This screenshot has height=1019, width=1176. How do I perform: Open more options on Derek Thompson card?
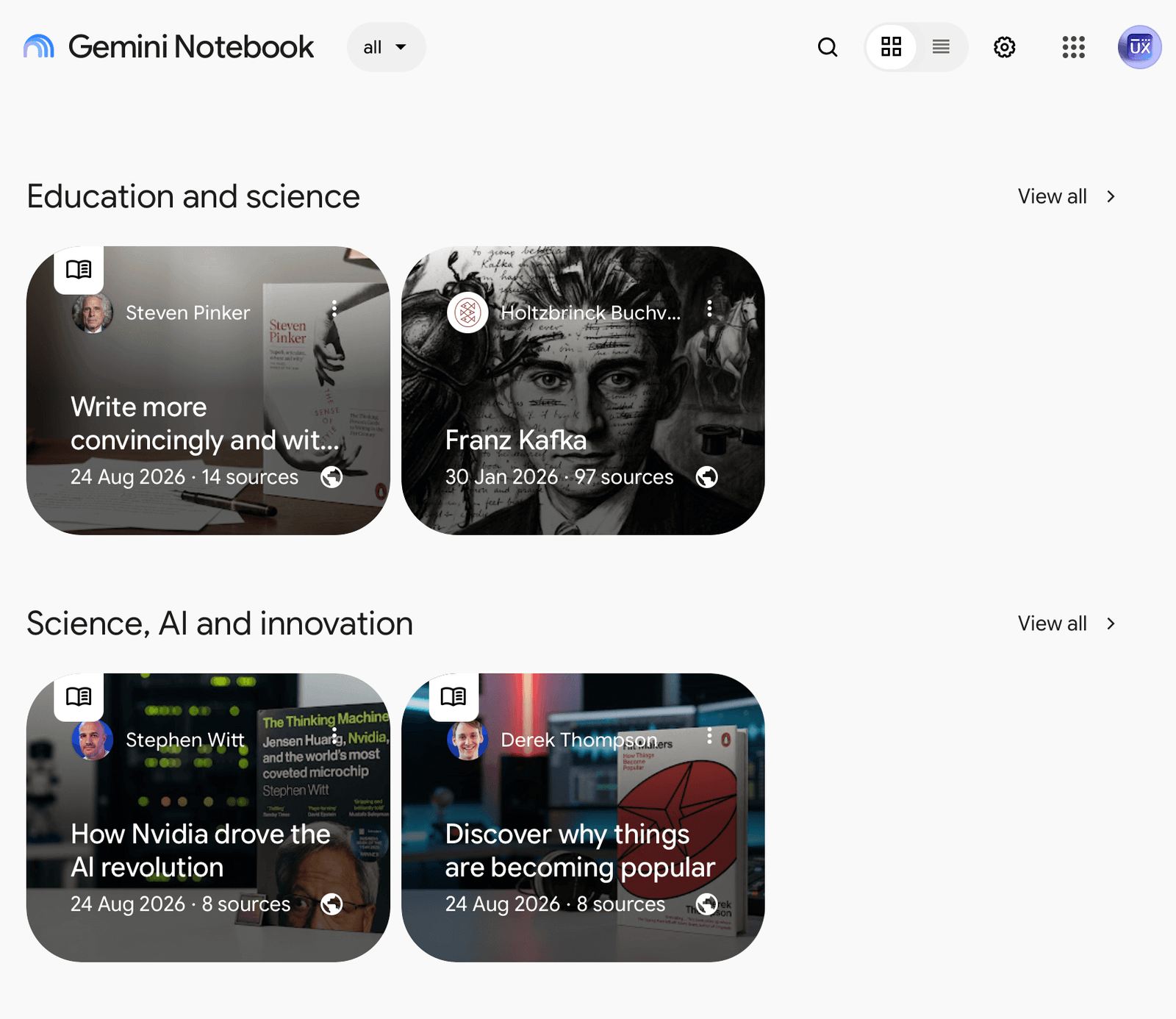click(709, 736)
